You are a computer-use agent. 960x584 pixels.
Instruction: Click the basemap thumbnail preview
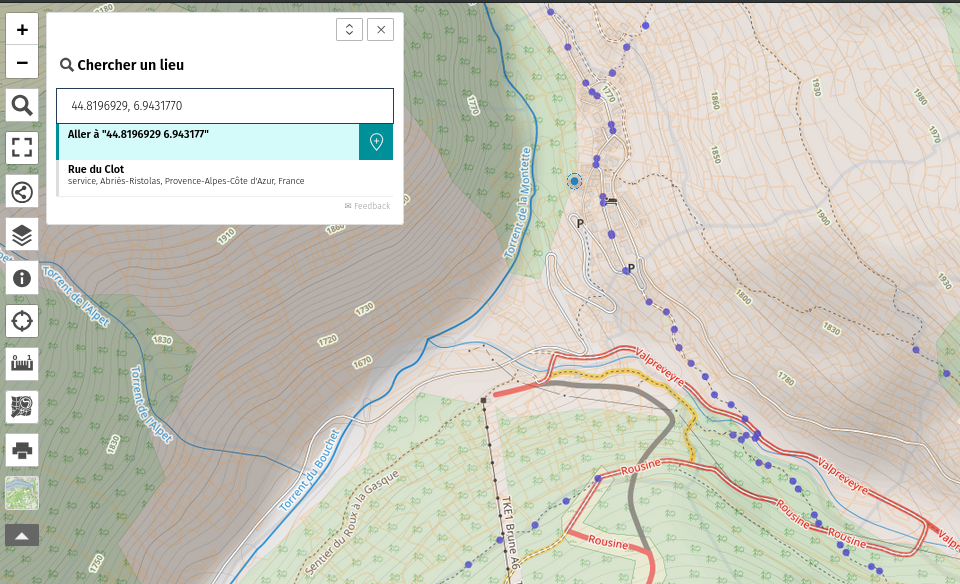tap(22, 493)
